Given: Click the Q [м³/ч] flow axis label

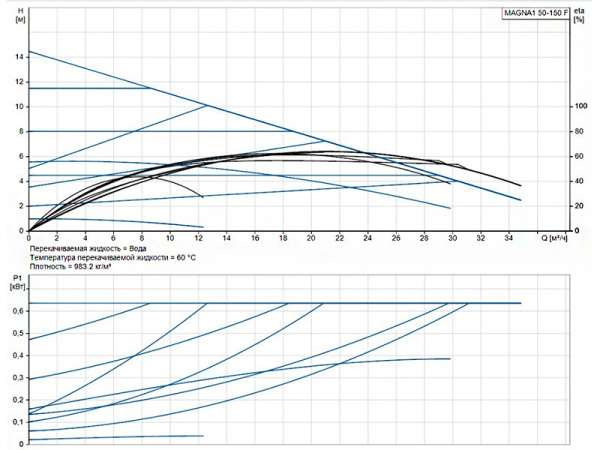Looking at the screenshot, I should [556, 239].
